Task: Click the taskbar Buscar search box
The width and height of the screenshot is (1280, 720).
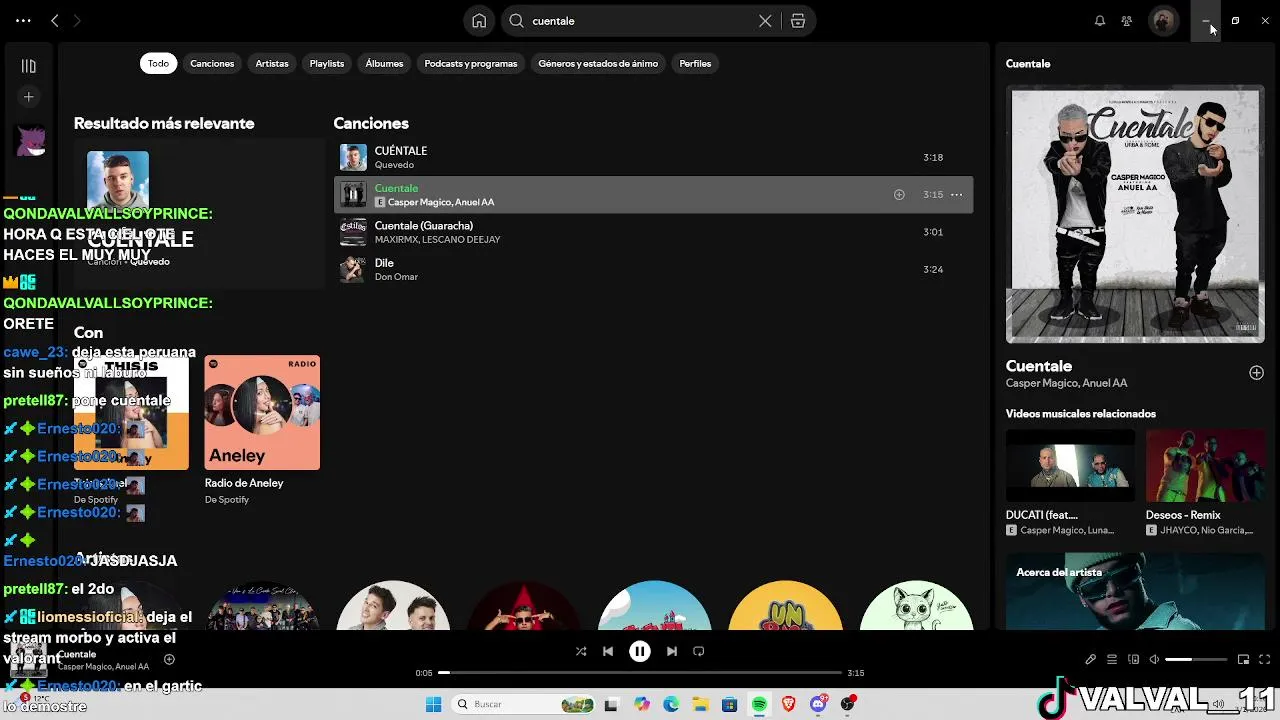Action: pos(522,704)
